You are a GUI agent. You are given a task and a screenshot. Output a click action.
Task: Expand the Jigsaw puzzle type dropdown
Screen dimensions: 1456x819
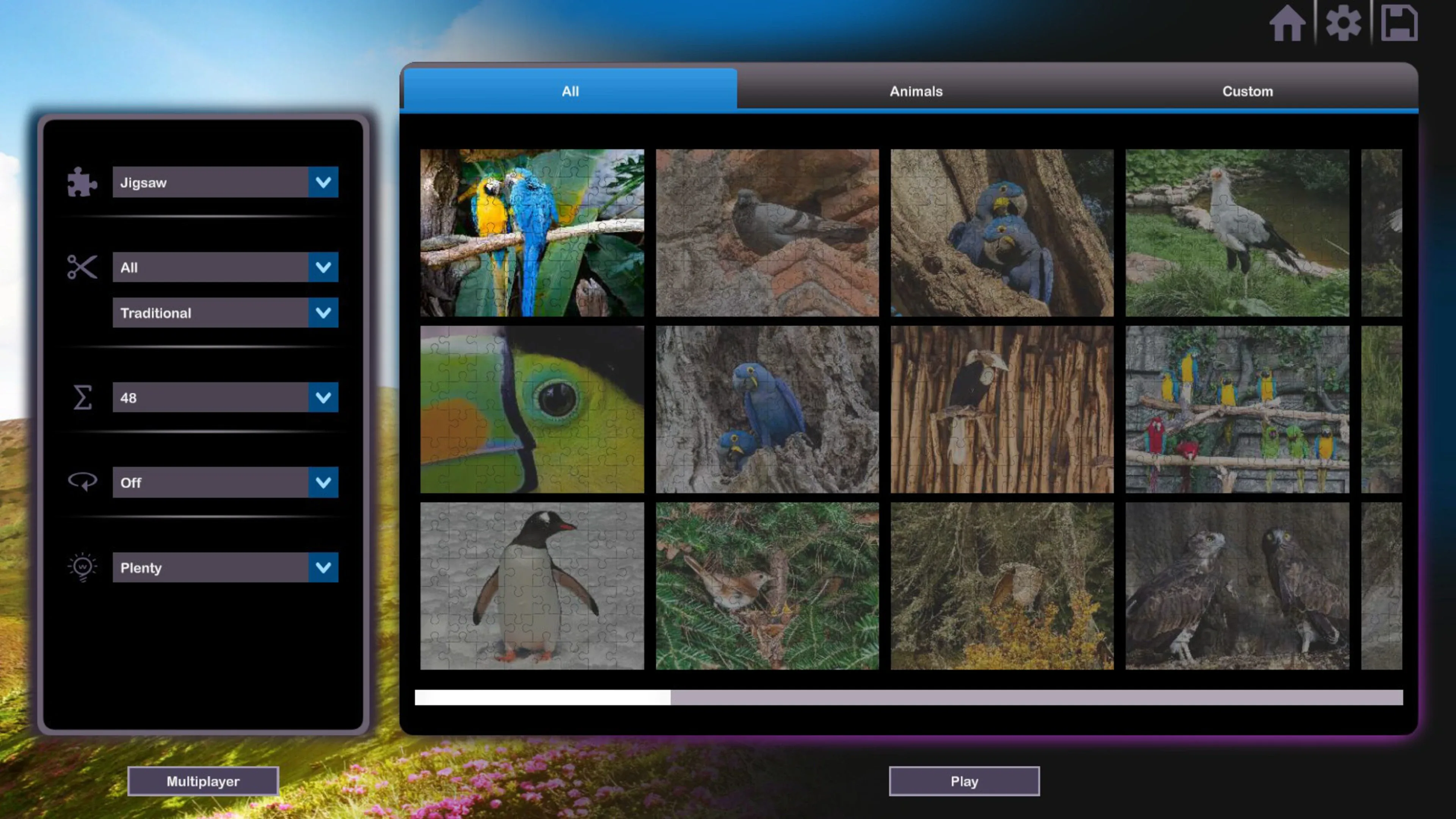323,182
